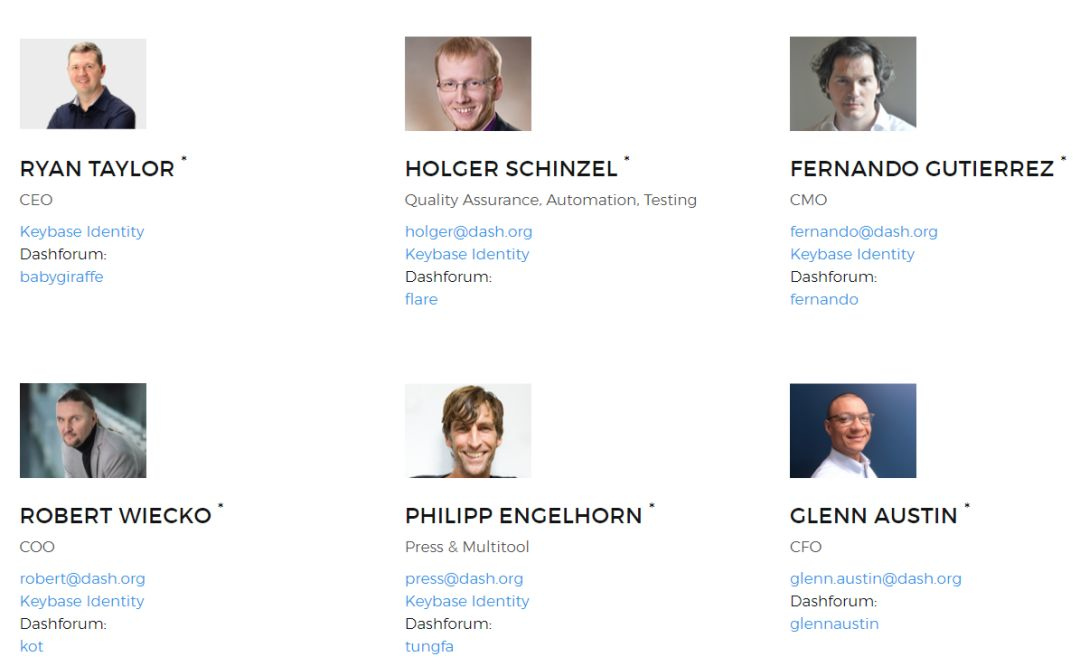Open the fernando Dashforum profile link
Screen dimensions: 1080x666
pyautogui.click(x=824, y=299)
